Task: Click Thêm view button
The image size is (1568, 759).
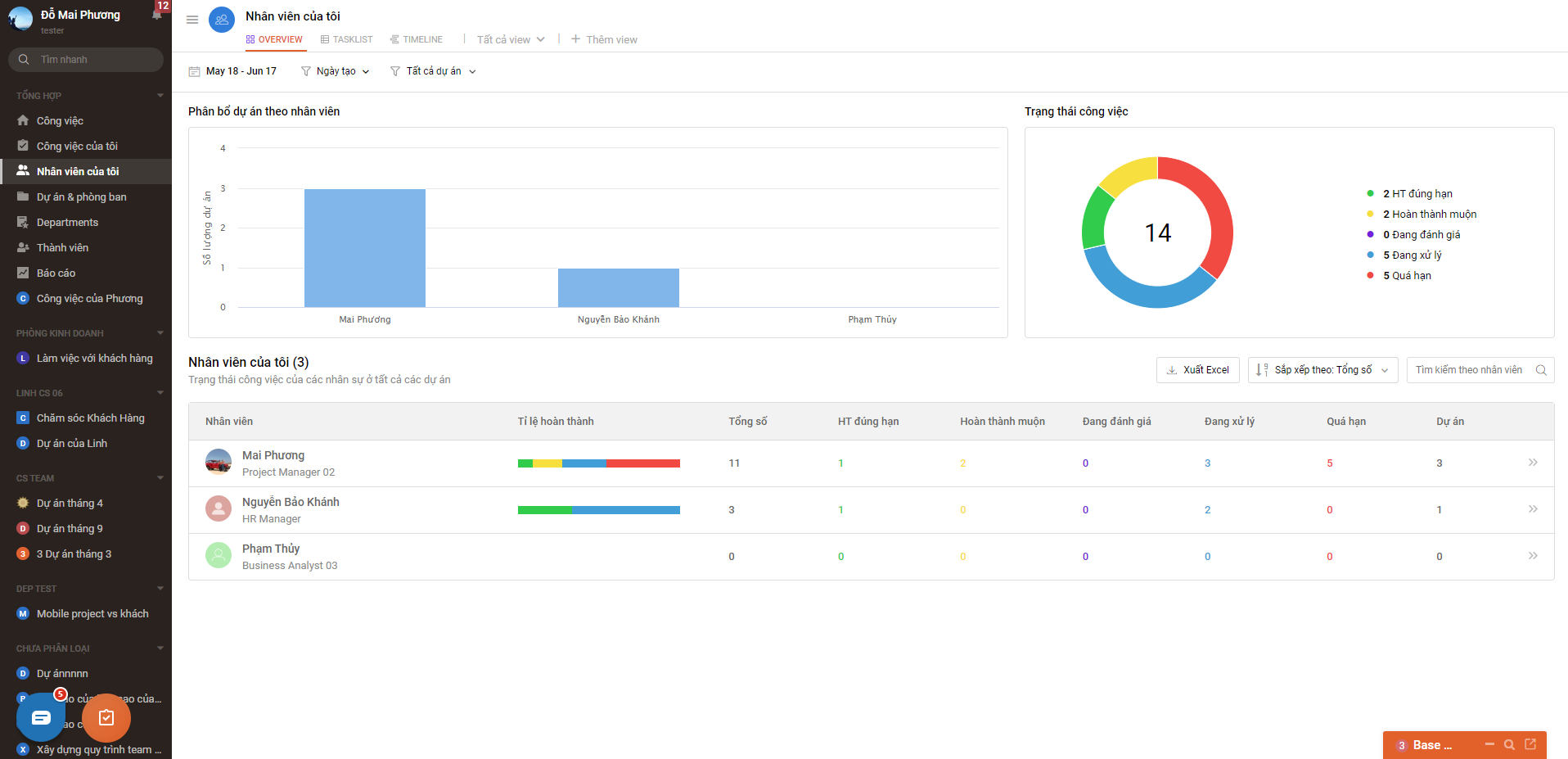Action: coord(604,39)
